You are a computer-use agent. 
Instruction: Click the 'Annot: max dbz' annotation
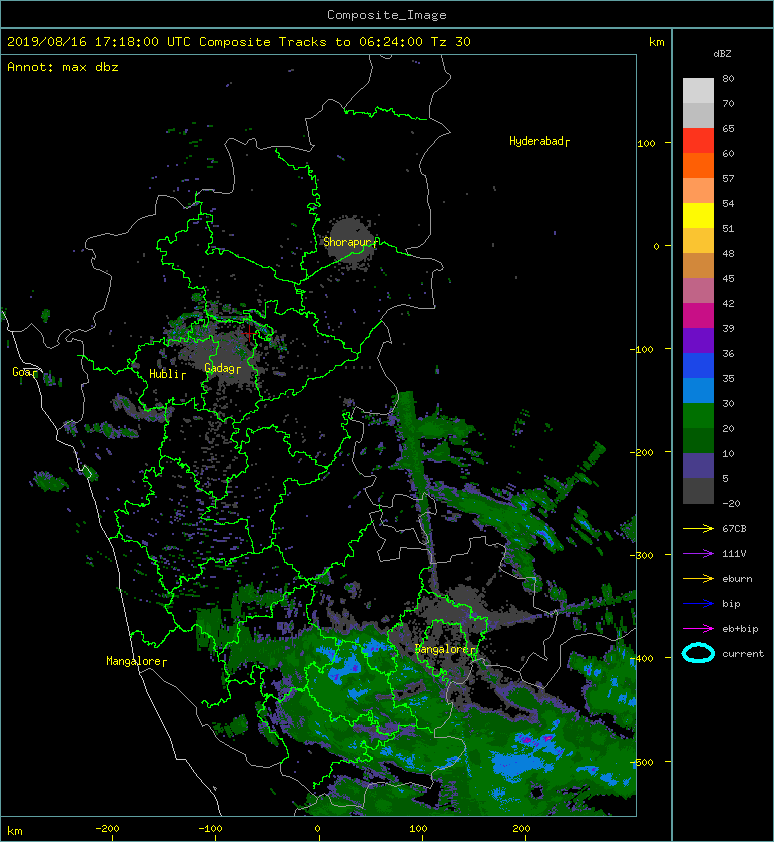tap(63, 67)
